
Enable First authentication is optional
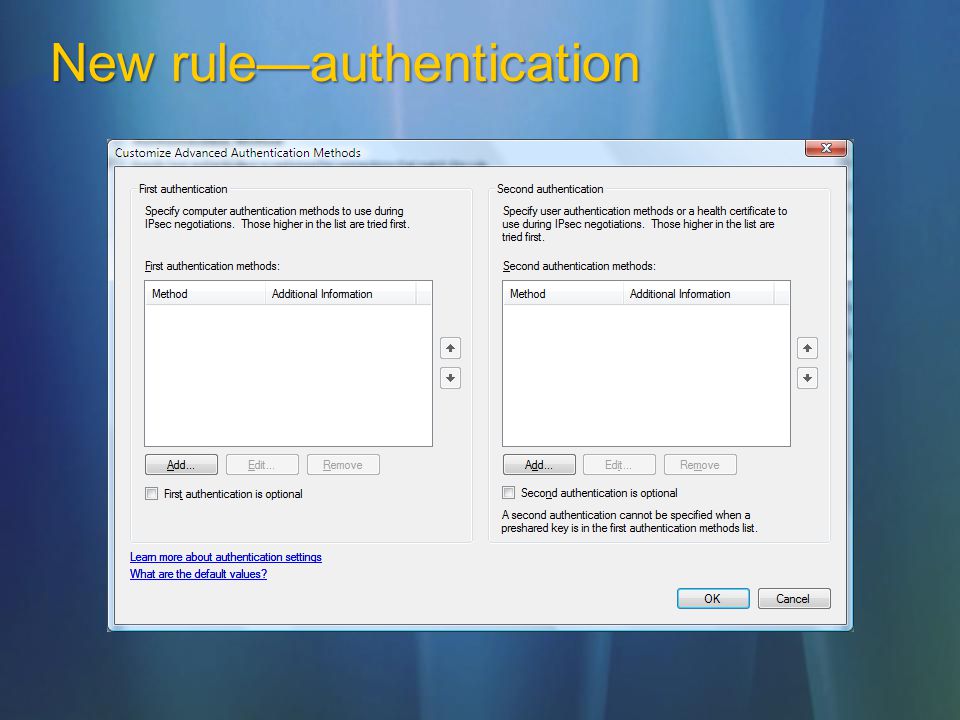click(151, 493)
